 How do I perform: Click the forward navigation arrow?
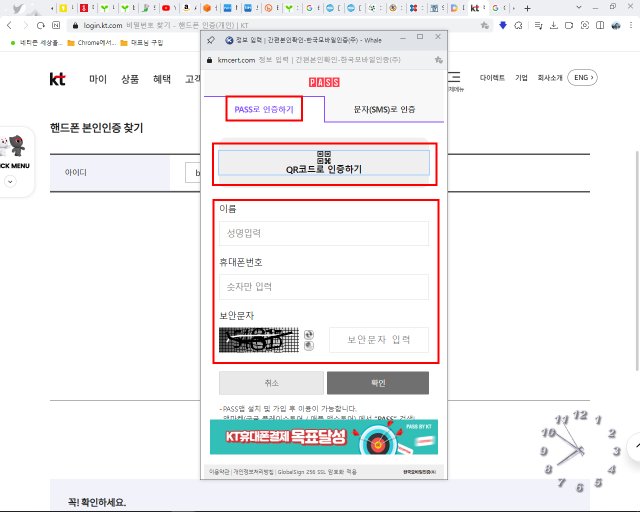[x=25, y=25]
